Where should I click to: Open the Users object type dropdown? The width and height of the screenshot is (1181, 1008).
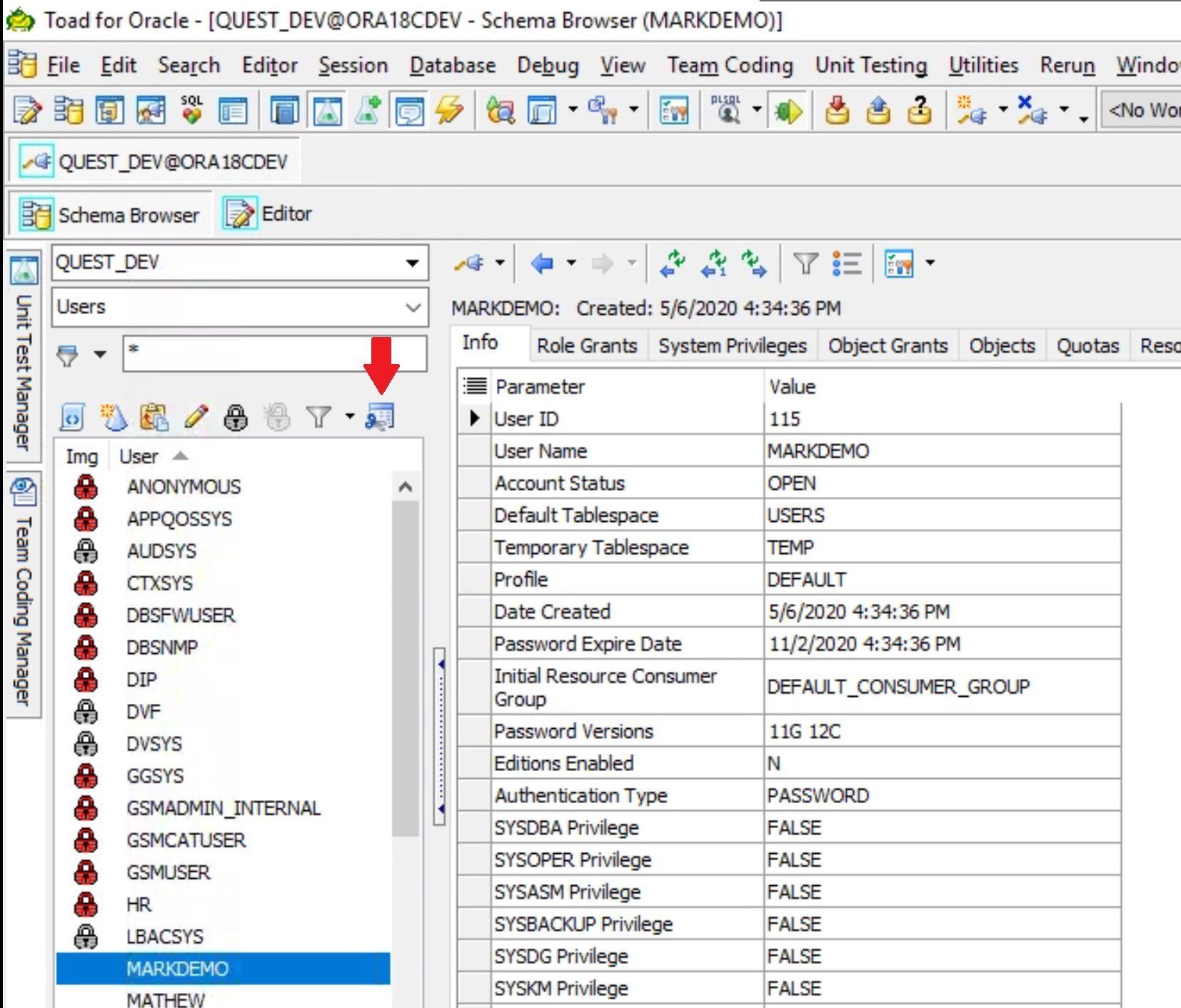(x=413, y=308)
